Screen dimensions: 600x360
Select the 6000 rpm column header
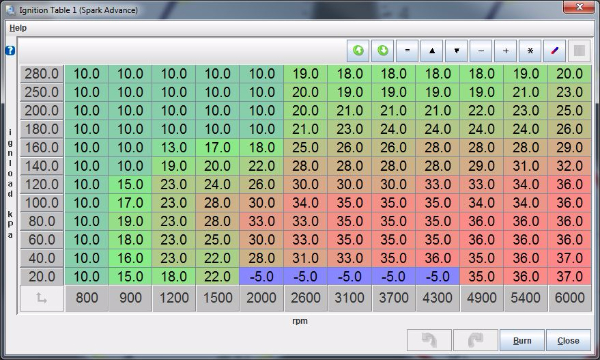coord(570,298)
